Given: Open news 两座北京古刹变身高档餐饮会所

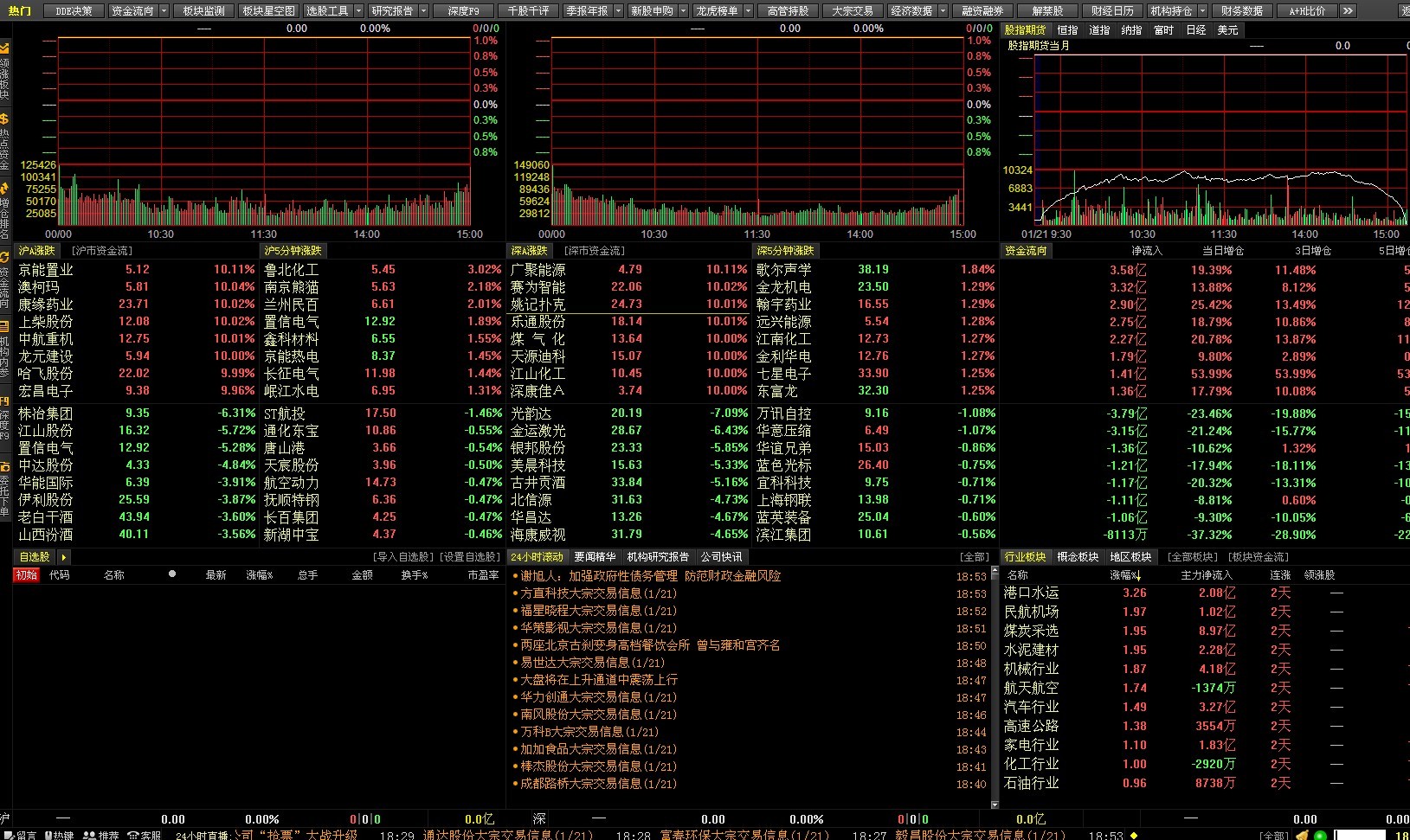Looking at the screenshot, I should coord(650,644).
